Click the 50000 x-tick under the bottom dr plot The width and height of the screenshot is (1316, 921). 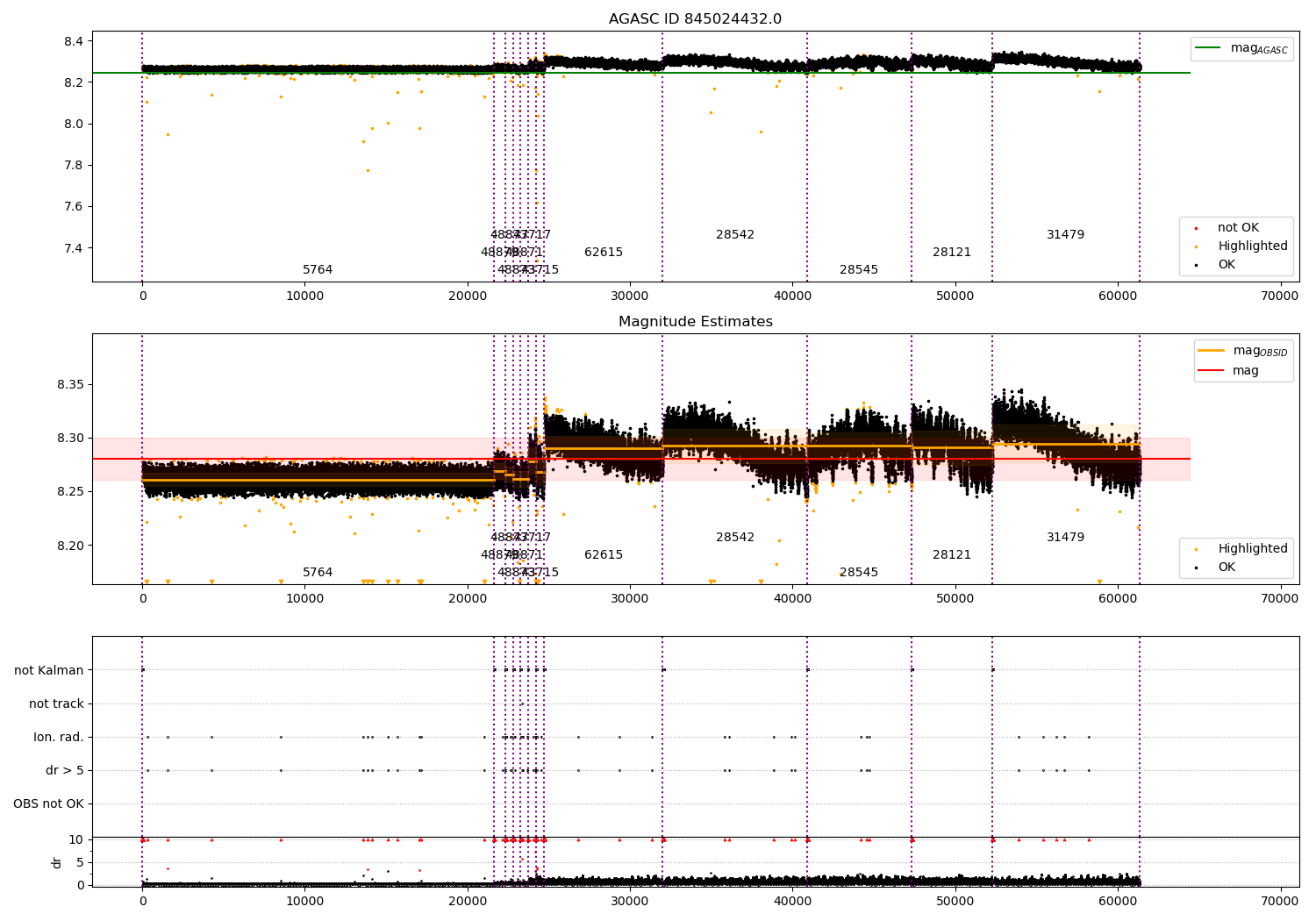[x=955, y=900]
